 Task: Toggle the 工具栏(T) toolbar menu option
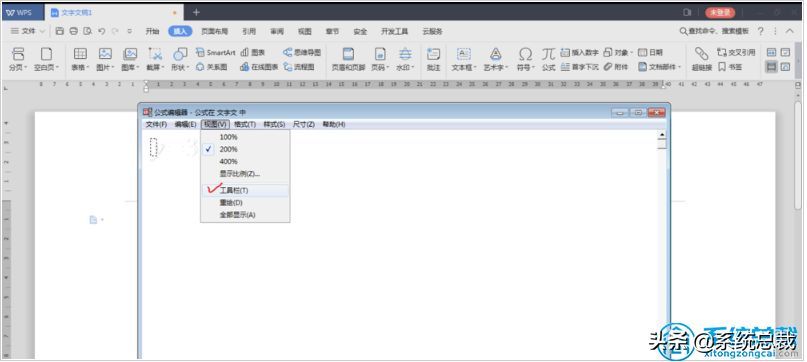tap(245, 191)
